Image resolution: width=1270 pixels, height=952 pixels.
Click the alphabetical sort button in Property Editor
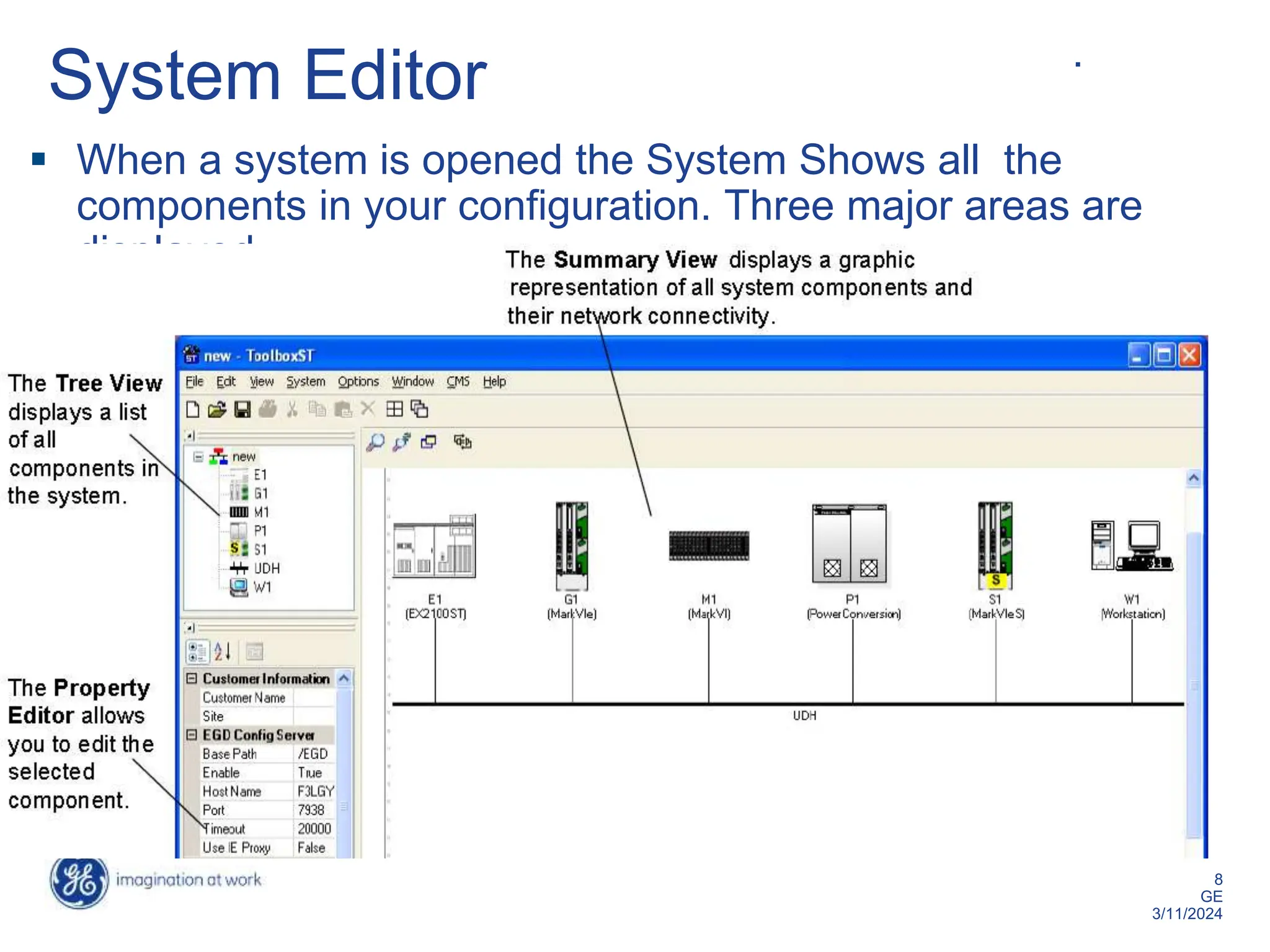click(222, 651)
